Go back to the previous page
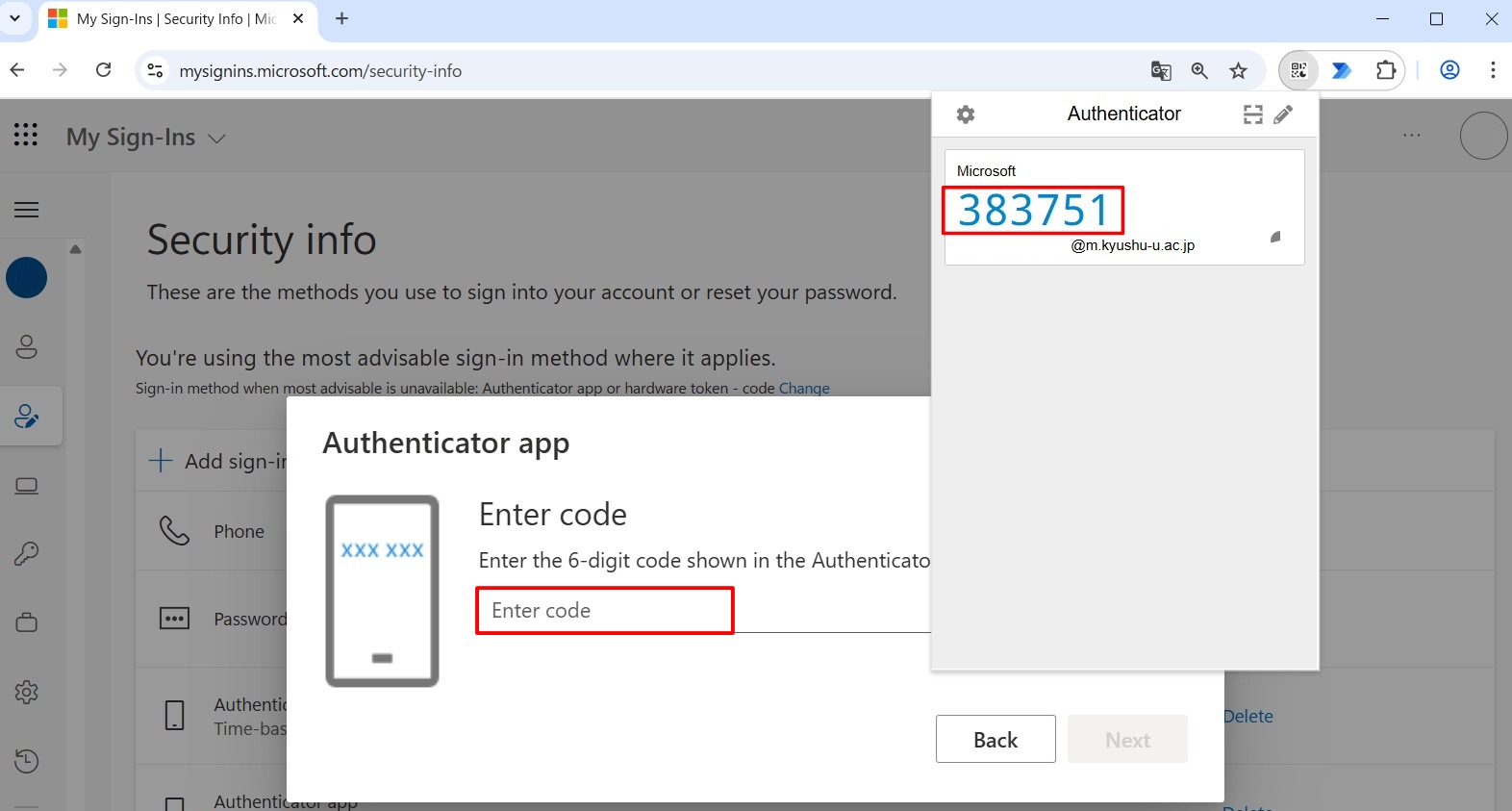 pyautogui.click(x=17, y=69)
